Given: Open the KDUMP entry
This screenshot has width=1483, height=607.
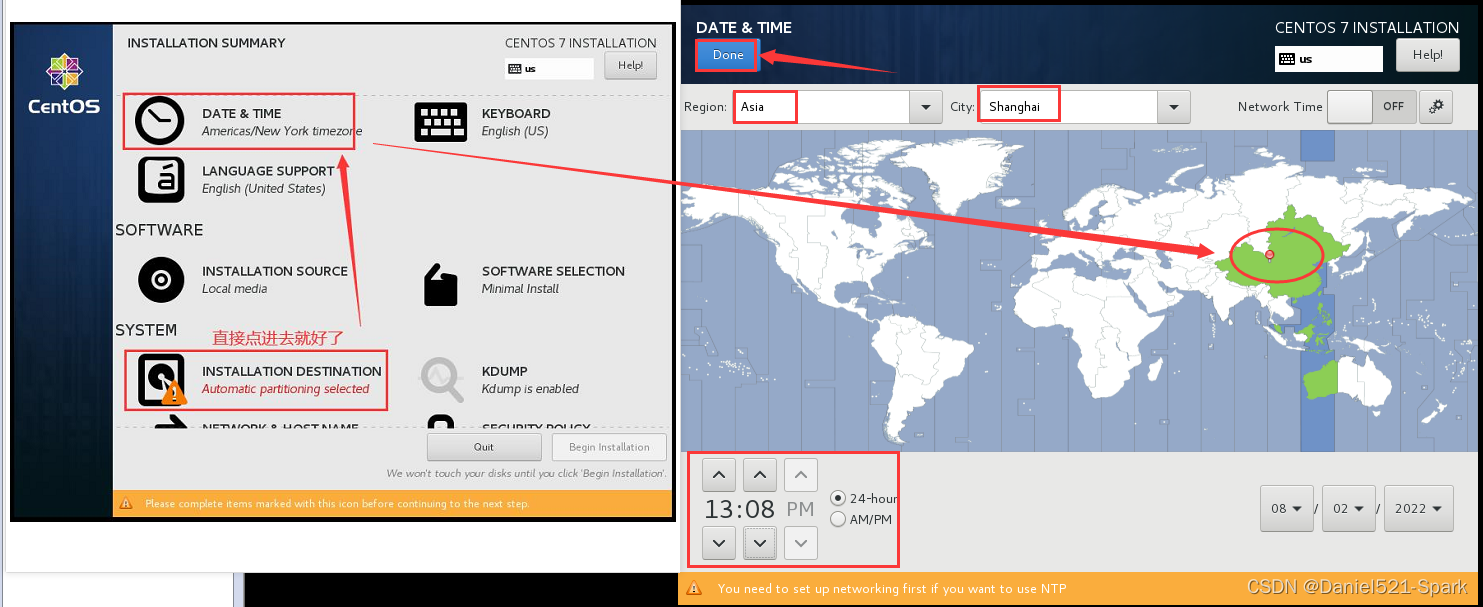Looking at the screenshot, I should tap(500, 380).
